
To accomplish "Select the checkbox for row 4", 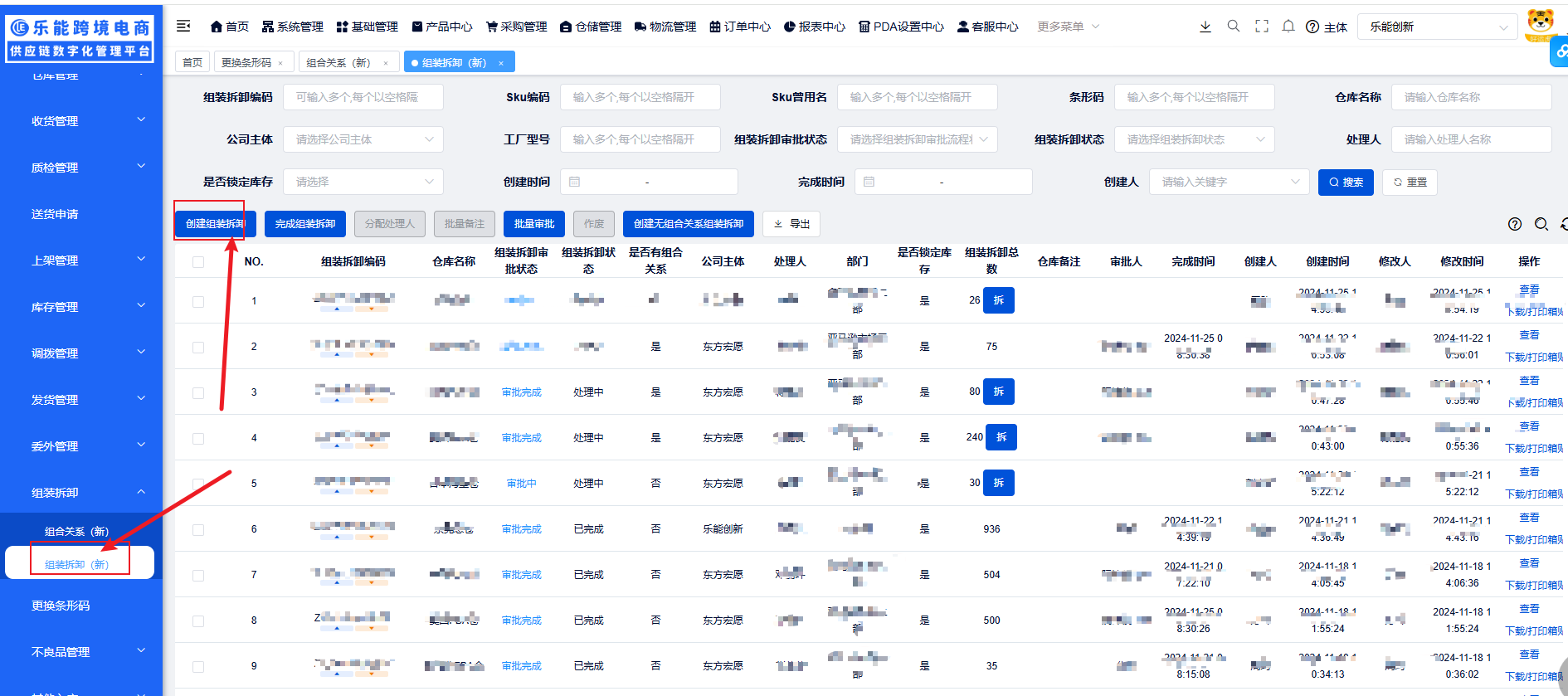I will click(198, 439).
